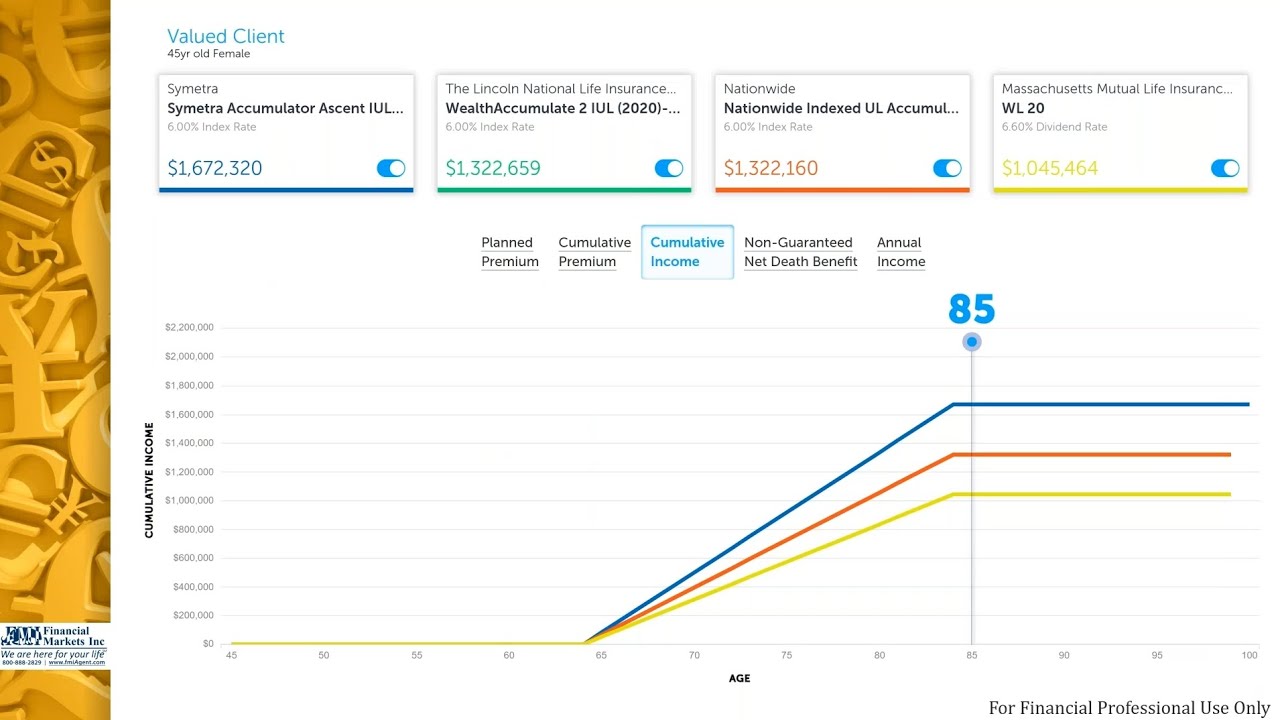
Task: Select the Symetra Accumulator Ascent IUL product name
Action: click(286, 108)
